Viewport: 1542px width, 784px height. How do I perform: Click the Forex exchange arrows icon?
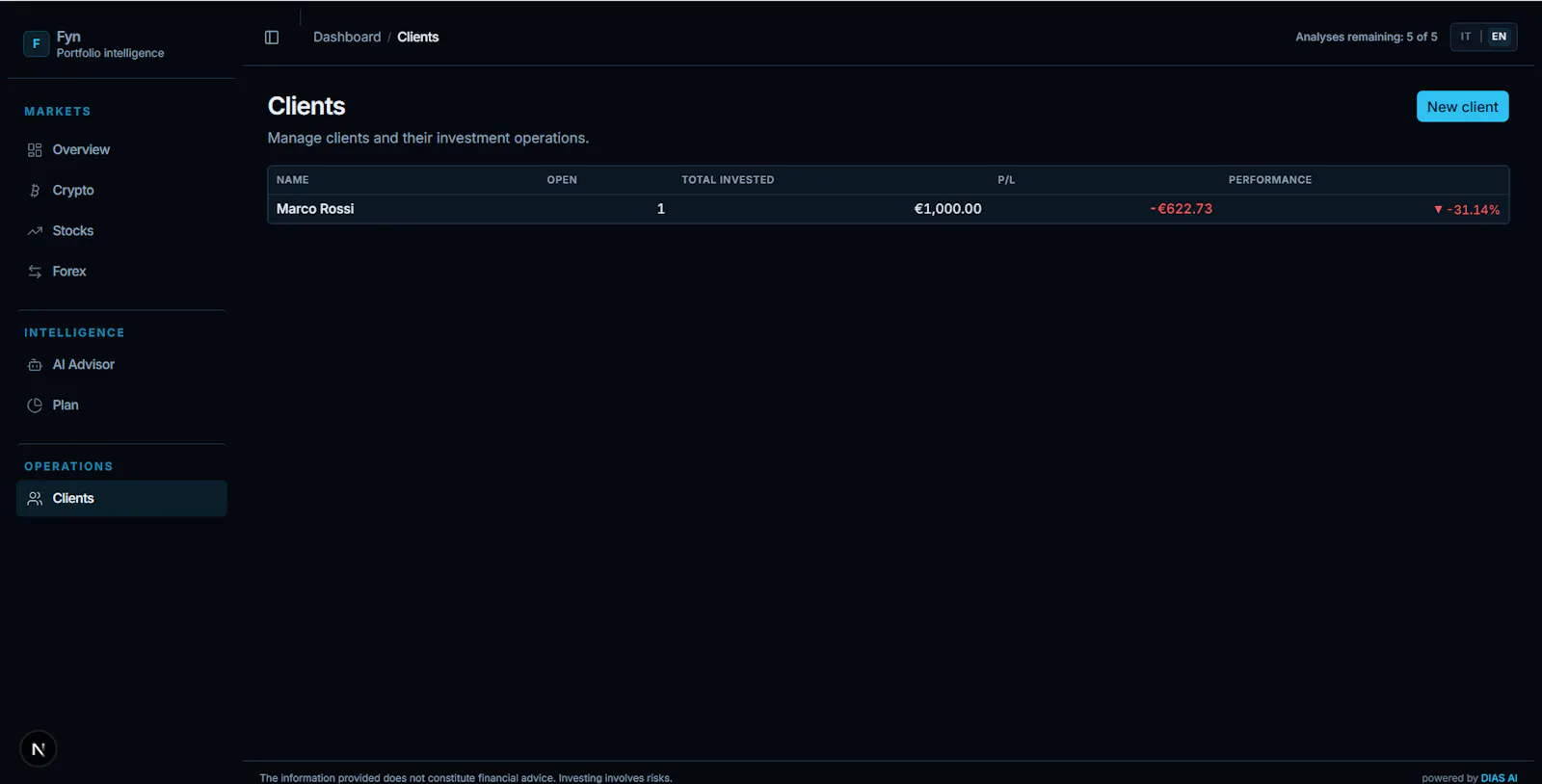point(35,272)
